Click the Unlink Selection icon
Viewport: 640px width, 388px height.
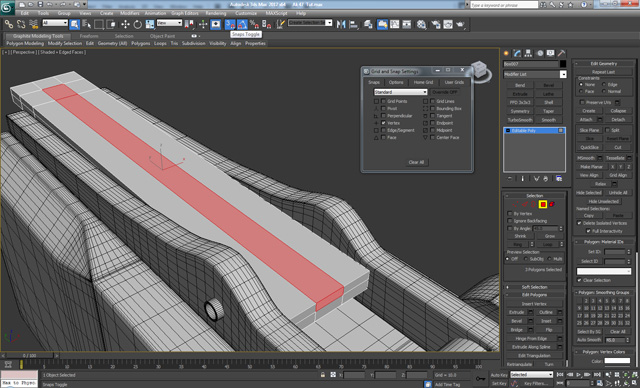pyautogui.click(x=21, y=24)
